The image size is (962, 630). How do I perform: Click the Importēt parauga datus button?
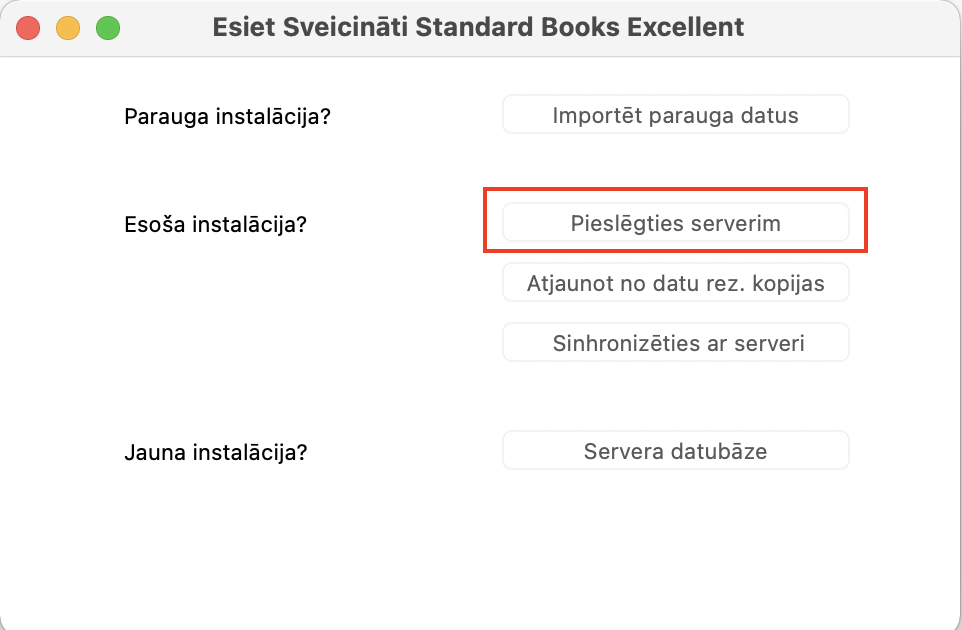tap(675, 115)
